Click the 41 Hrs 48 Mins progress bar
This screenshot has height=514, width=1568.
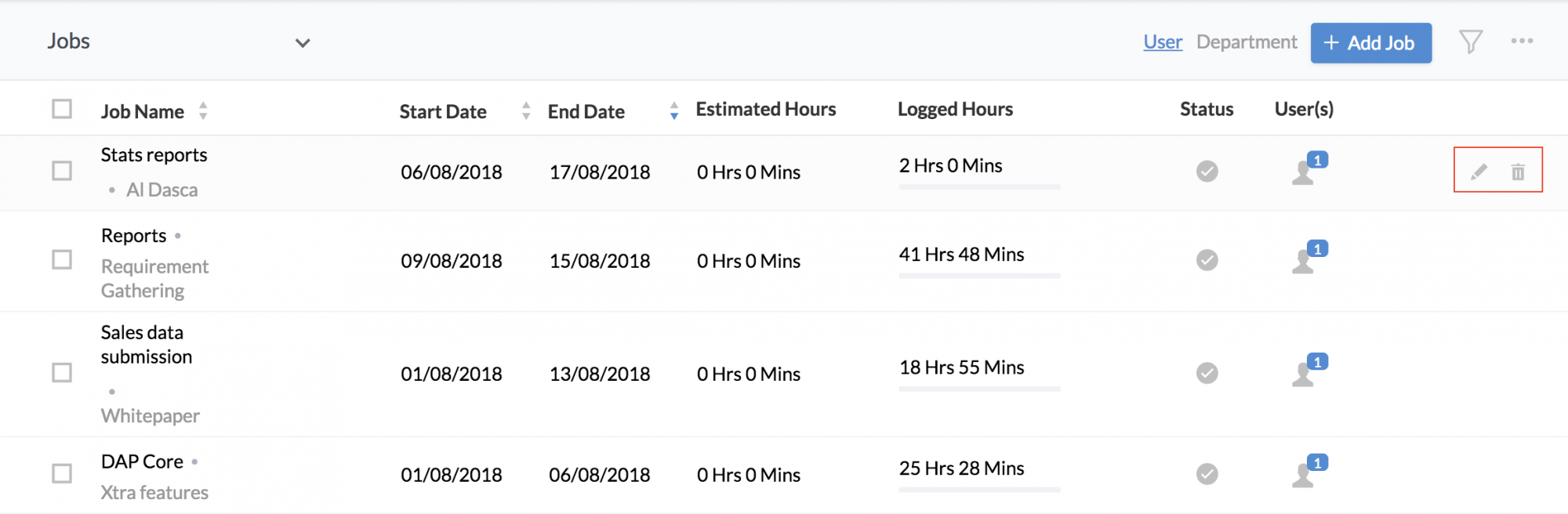pos(979,276)
